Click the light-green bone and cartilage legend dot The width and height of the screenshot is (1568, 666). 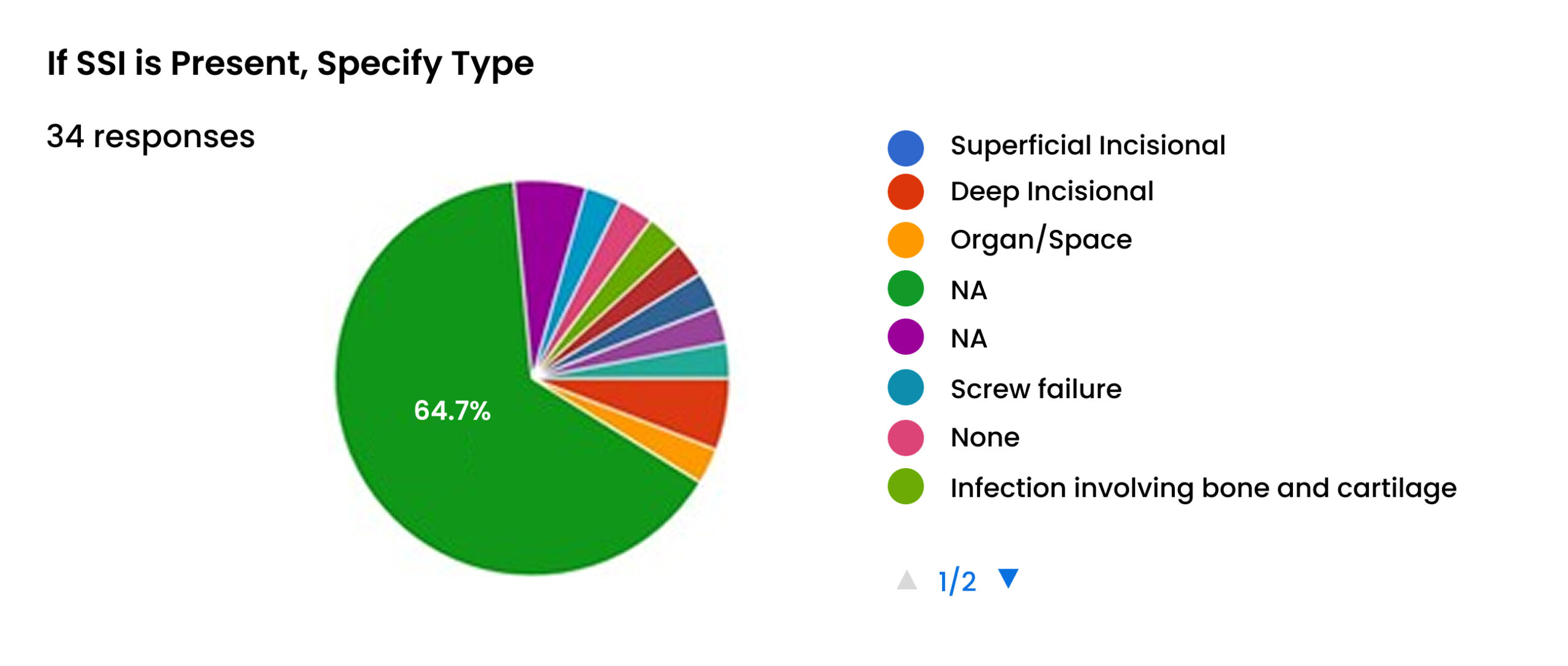(x=905, y=487)
